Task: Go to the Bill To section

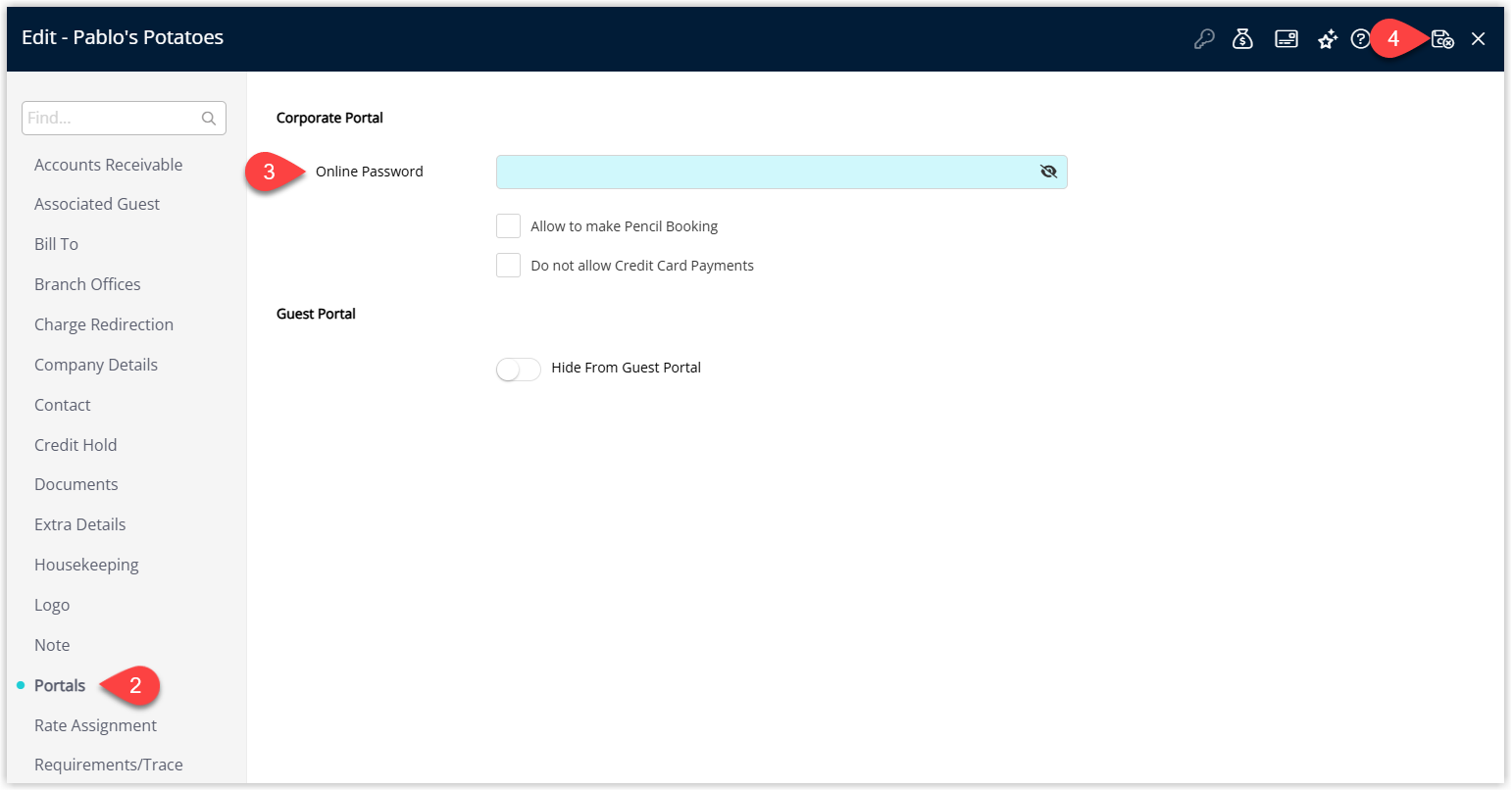Action: coord(56,244)
